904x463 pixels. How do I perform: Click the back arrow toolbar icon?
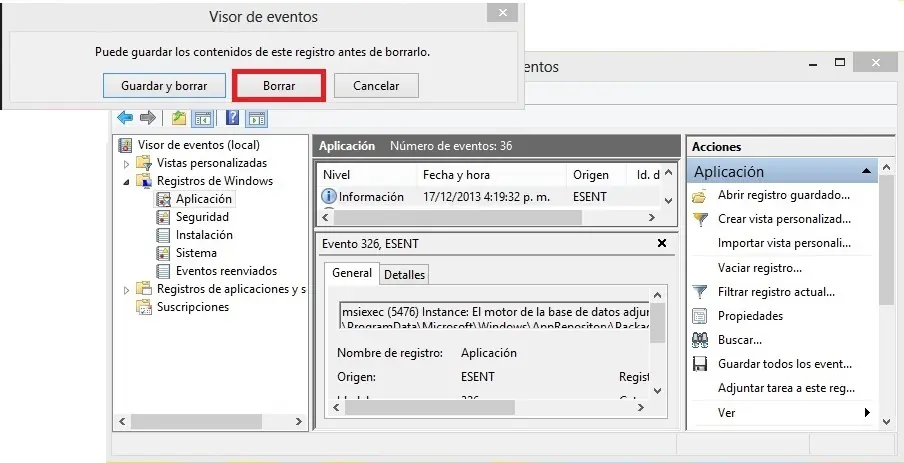[x=125, y=118]
